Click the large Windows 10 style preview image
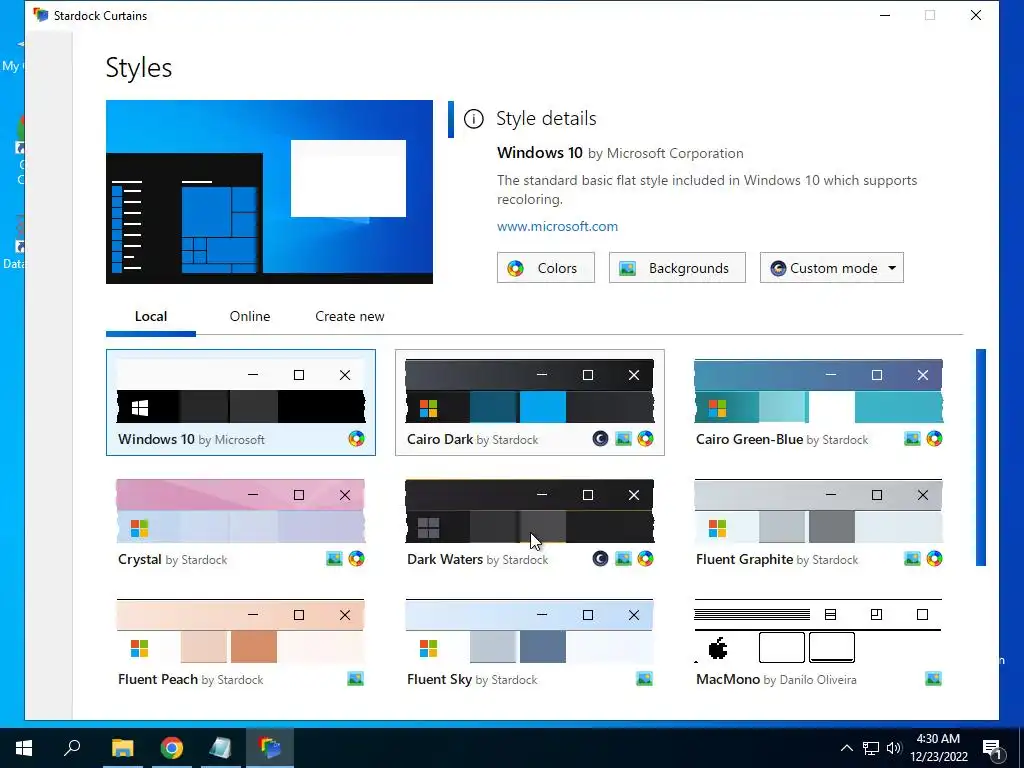This screenshot has width=1024, height=768. pos(269,192)
